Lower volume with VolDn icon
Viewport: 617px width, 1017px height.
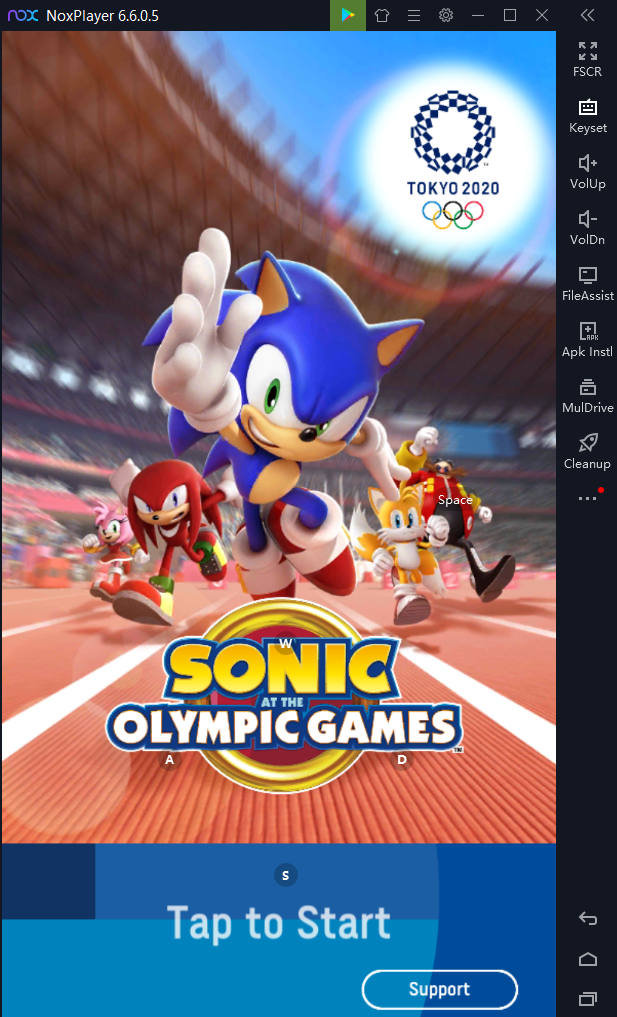click(587, 228)
